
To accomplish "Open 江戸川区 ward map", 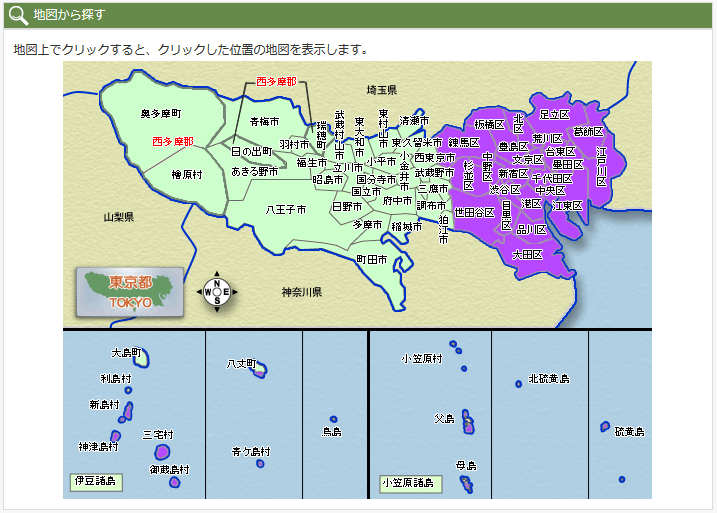I will [601, 166].
